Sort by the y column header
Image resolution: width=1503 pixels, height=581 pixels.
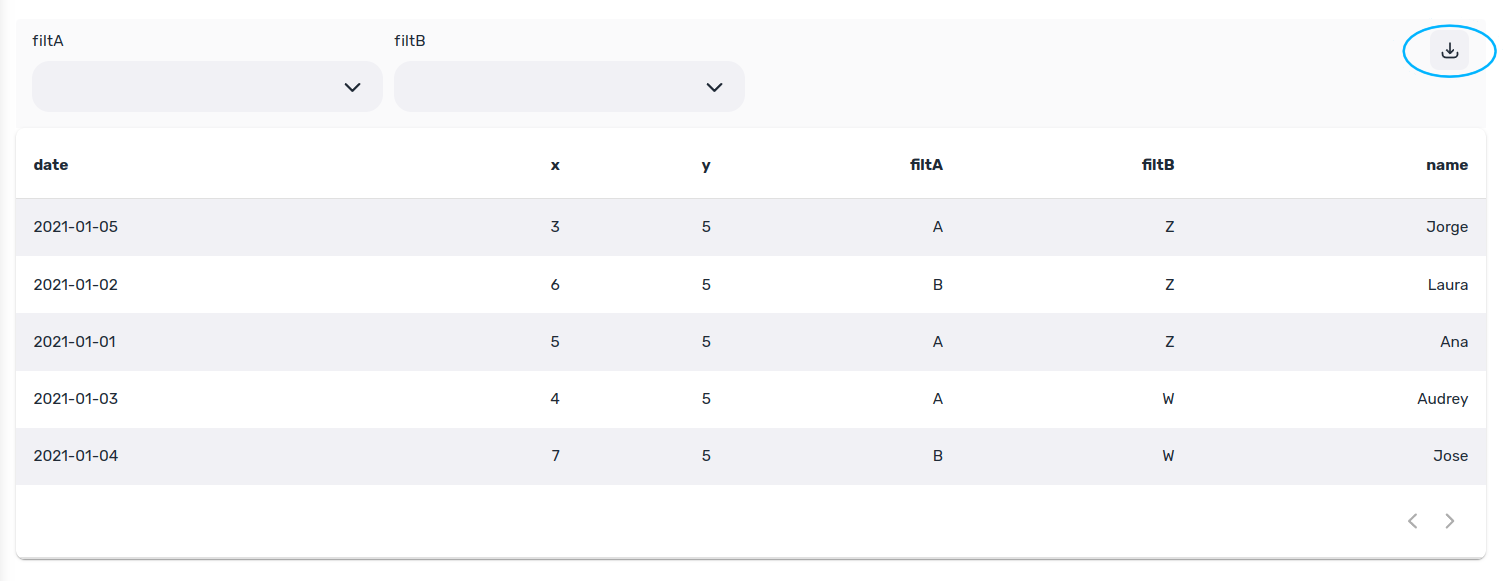tap(706, 165)
